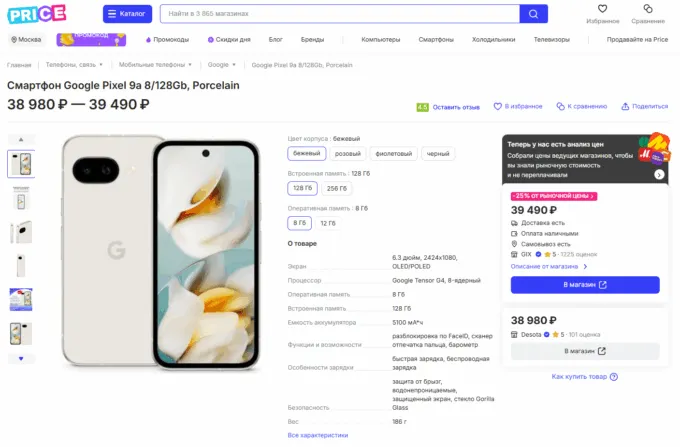The height and width of the screenshot is (447, 680).
Task: Add product via В избранное heart
Action: tap(500, 106)
